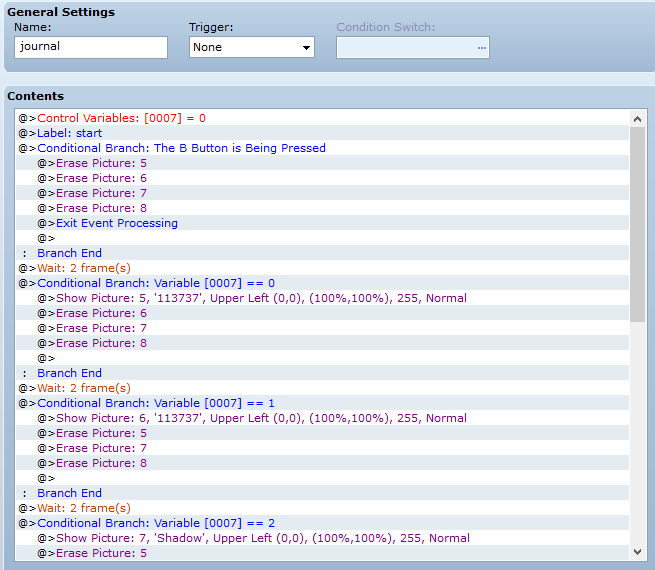
Task: Open the Trigger dropdown set to None
Action: coord(251,47)
